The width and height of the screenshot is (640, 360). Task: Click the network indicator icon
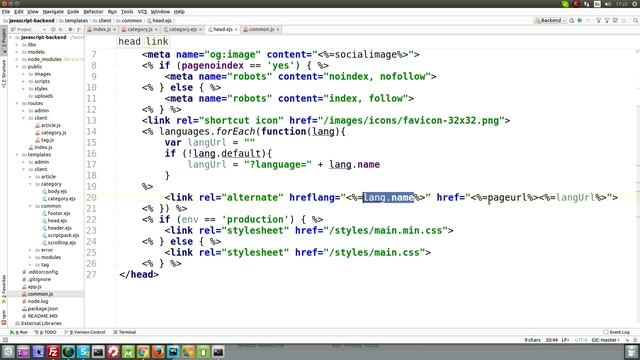587,4
